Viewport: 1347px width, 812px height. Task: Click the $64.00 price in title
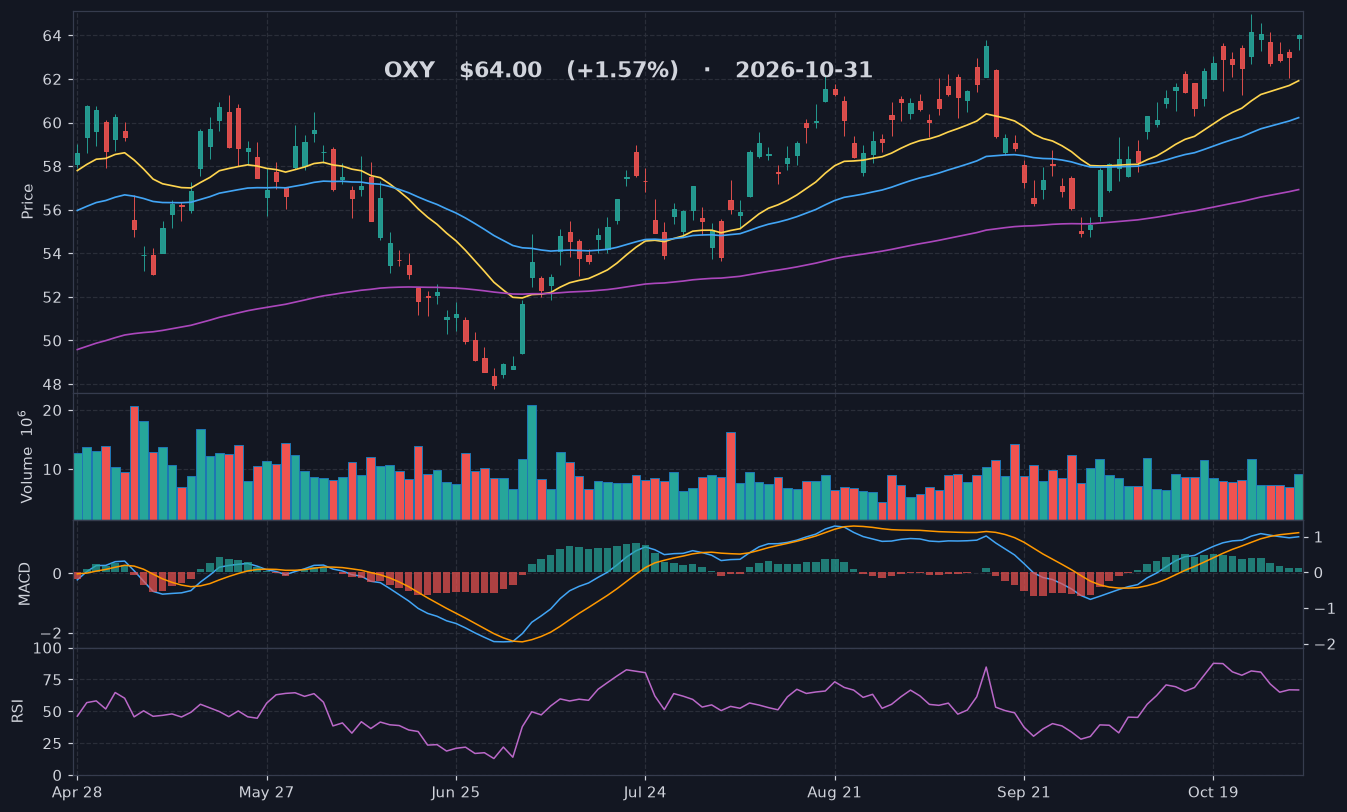point(500,70)
